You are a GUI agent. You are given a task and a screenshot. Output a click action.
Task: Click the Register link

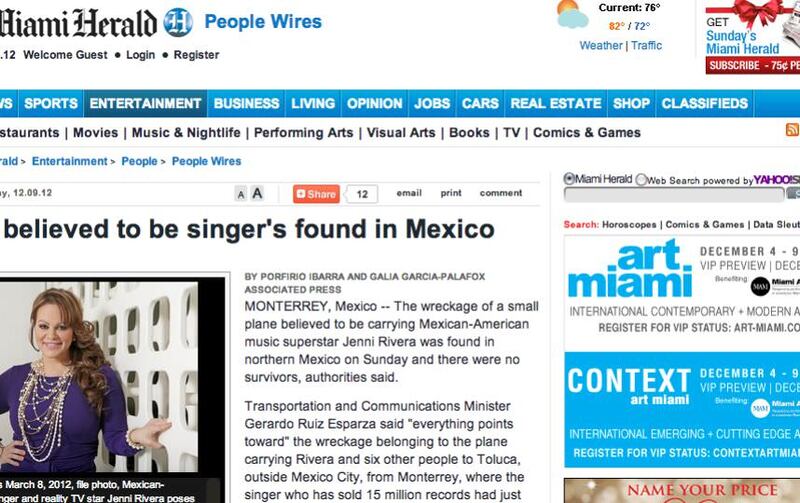pos(196,55)
